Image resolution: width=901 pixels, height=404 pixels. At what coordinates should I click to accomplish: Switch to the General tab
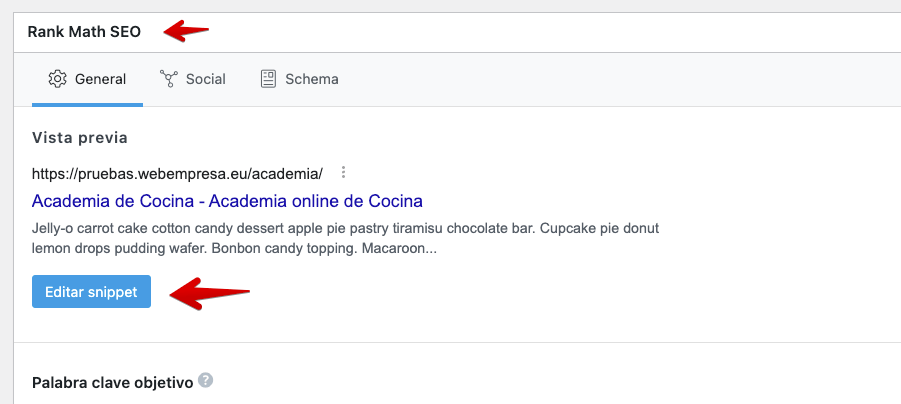[87, 79]
